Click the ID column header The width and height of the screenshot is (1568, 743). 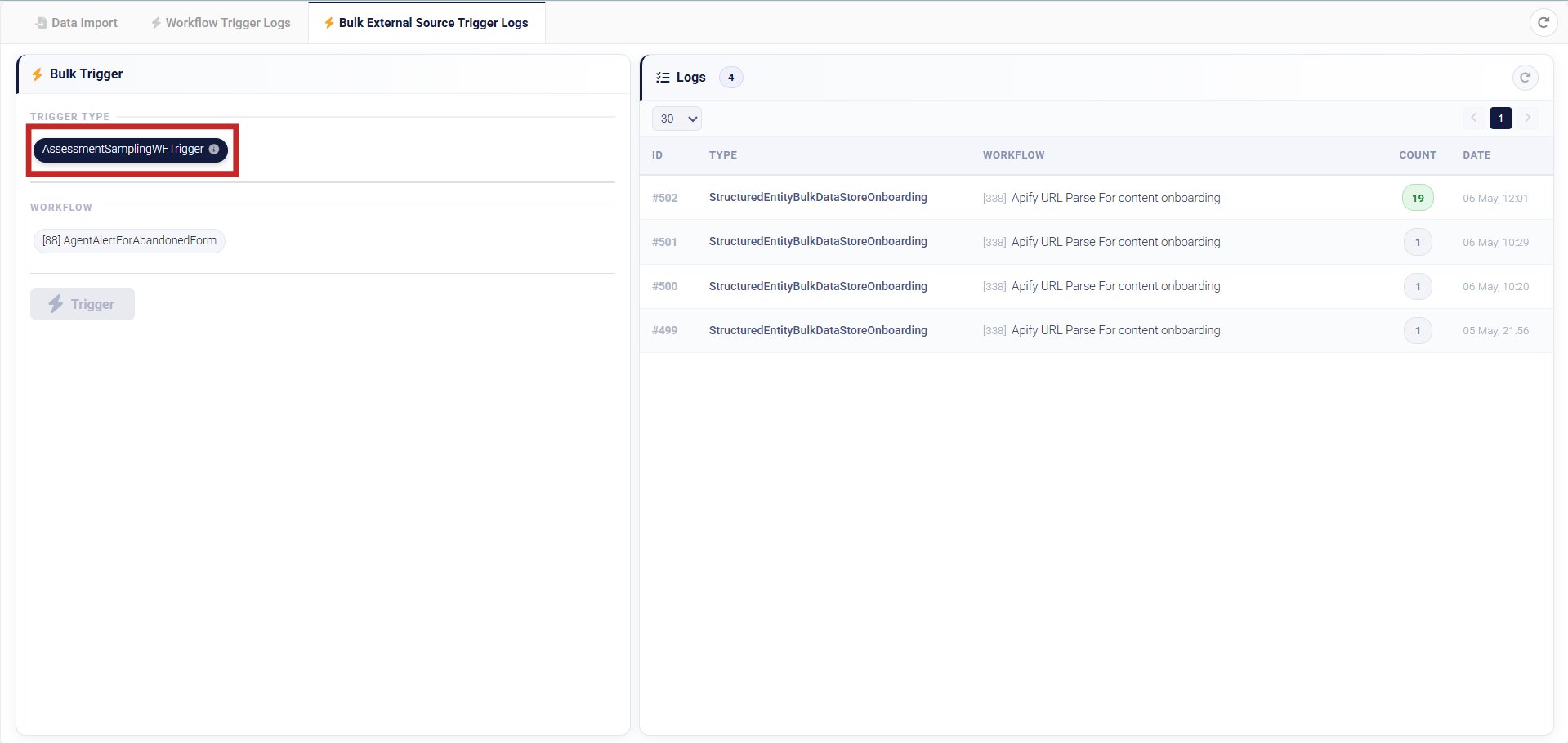(x=657, y=155)
